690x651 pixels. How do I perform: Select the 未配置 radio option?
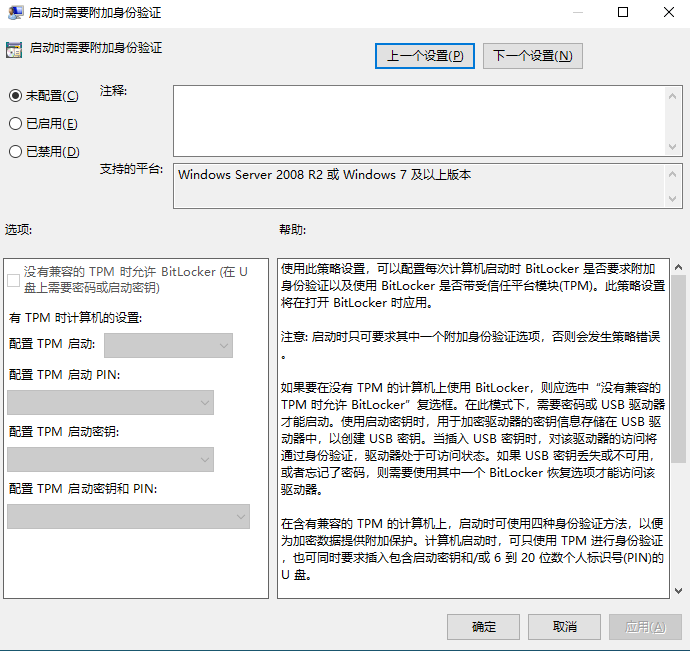coord(15,96)
